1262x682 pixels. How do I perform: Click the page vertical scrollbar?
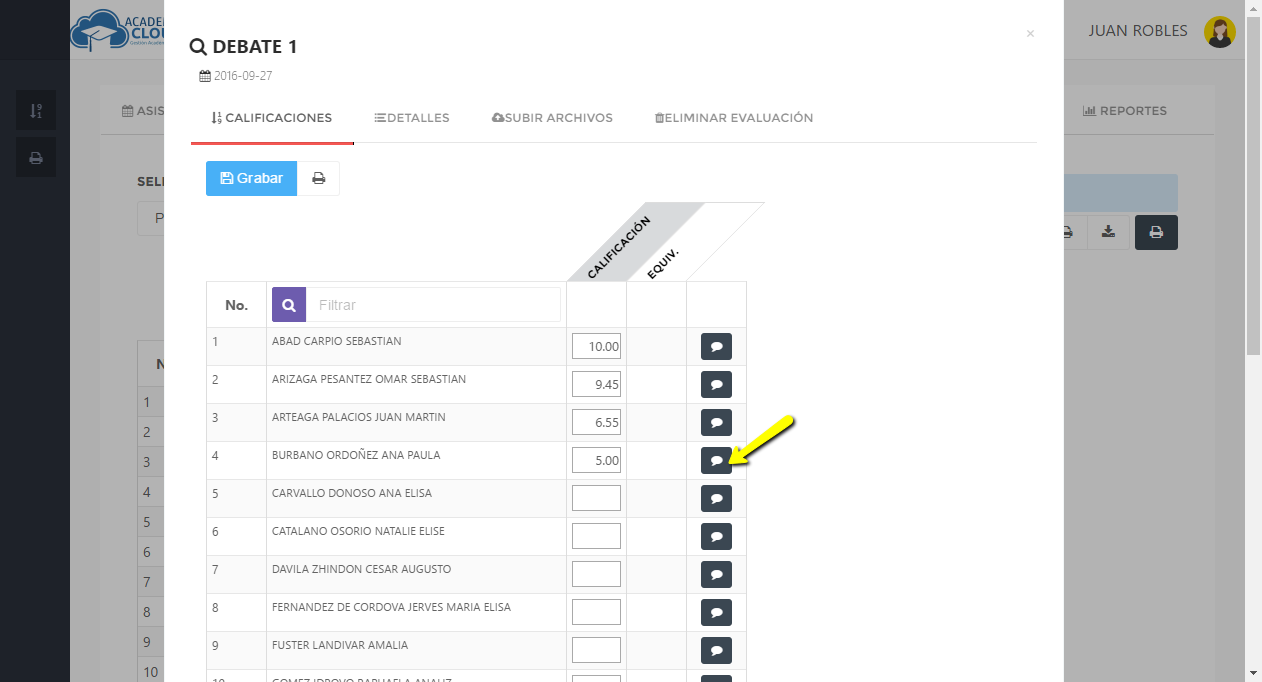point(1253,185)
